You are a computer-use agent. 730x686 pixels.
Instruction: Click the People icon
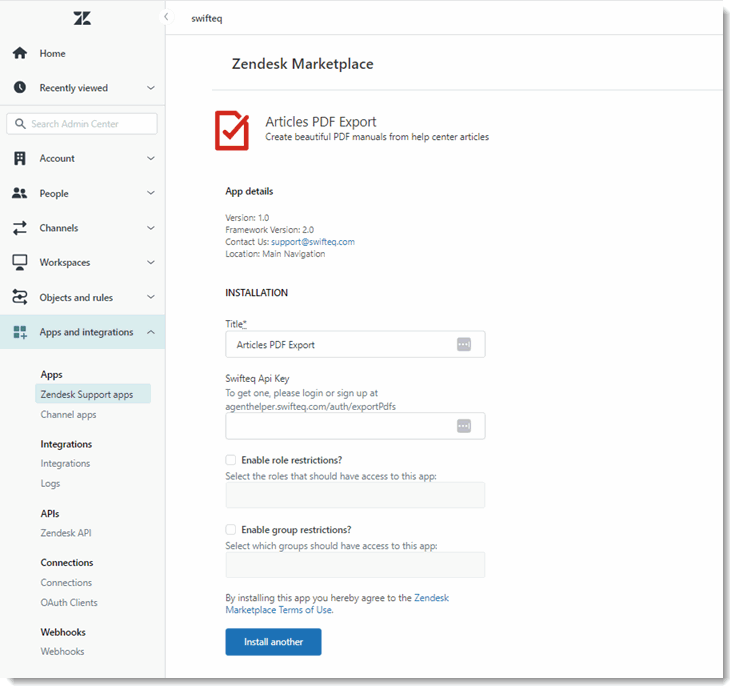point(20,193)
